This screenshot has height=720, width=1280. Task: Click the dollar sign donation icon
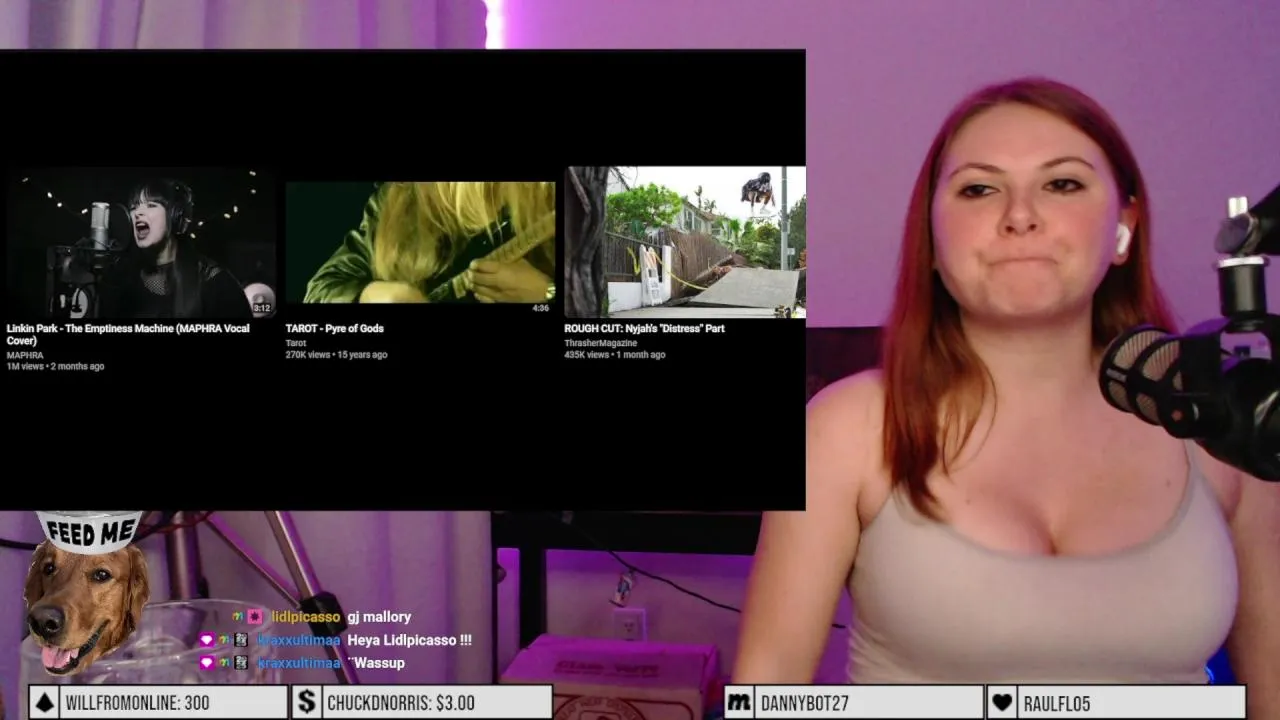click(x=306, y=703)
